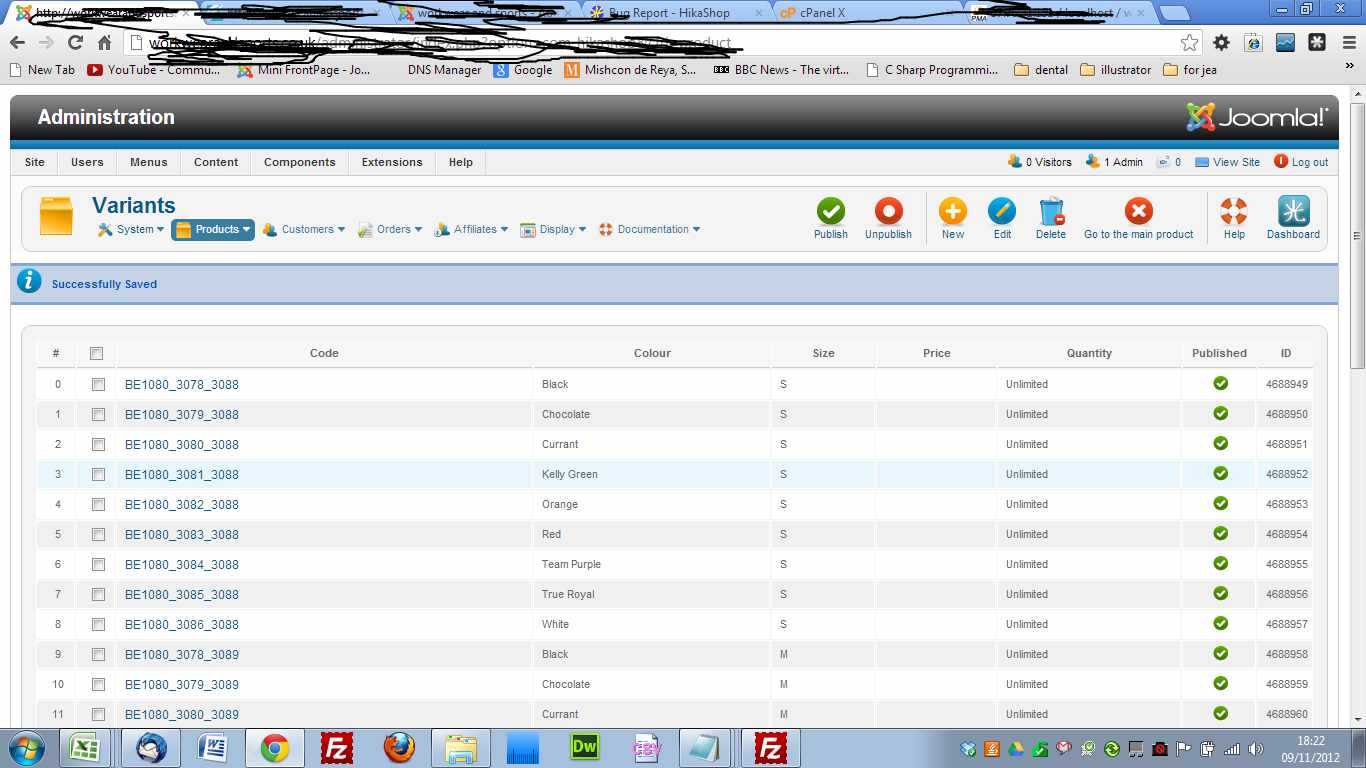Screen dimensions: 1366x768
Task: Open the dental bookmarks folder
Action: coord(1041,70)
